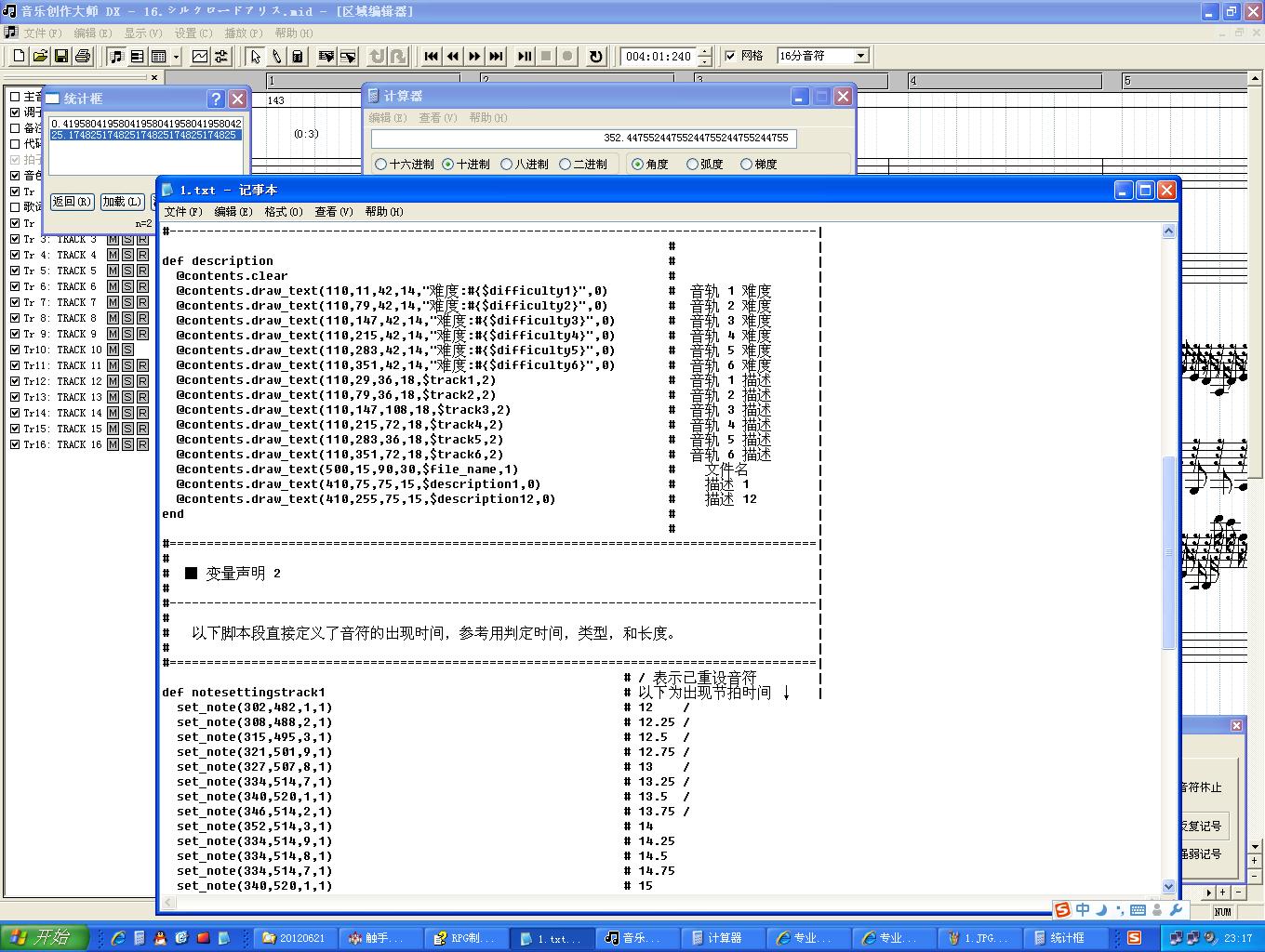Jump to the end of the song

point(497,57)
